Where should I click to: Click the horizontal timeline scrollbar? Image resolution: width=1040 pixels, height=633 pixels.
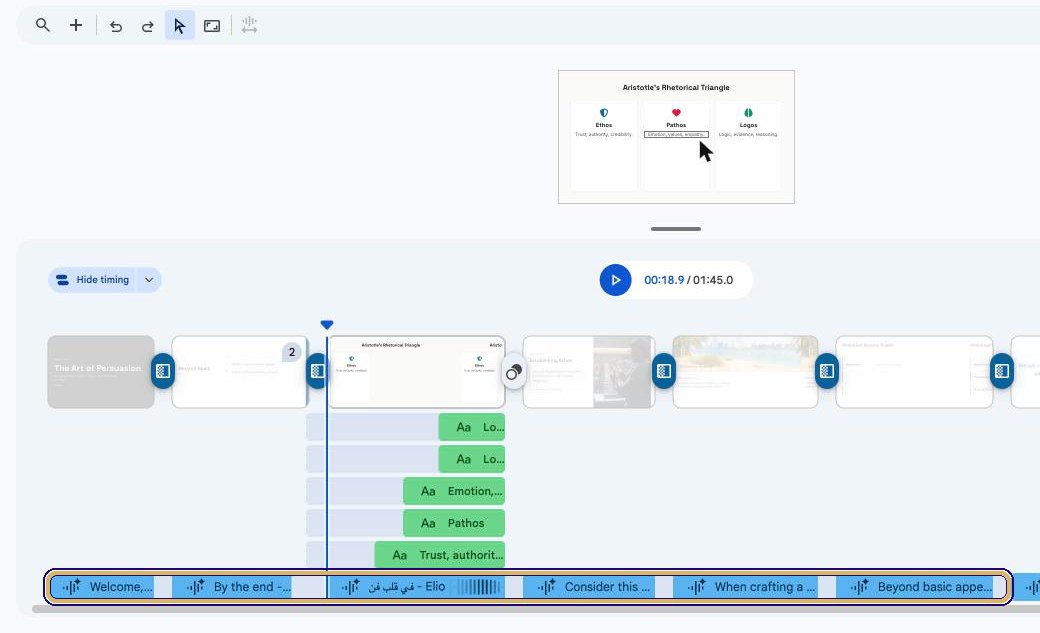click(x=536, y=609)
